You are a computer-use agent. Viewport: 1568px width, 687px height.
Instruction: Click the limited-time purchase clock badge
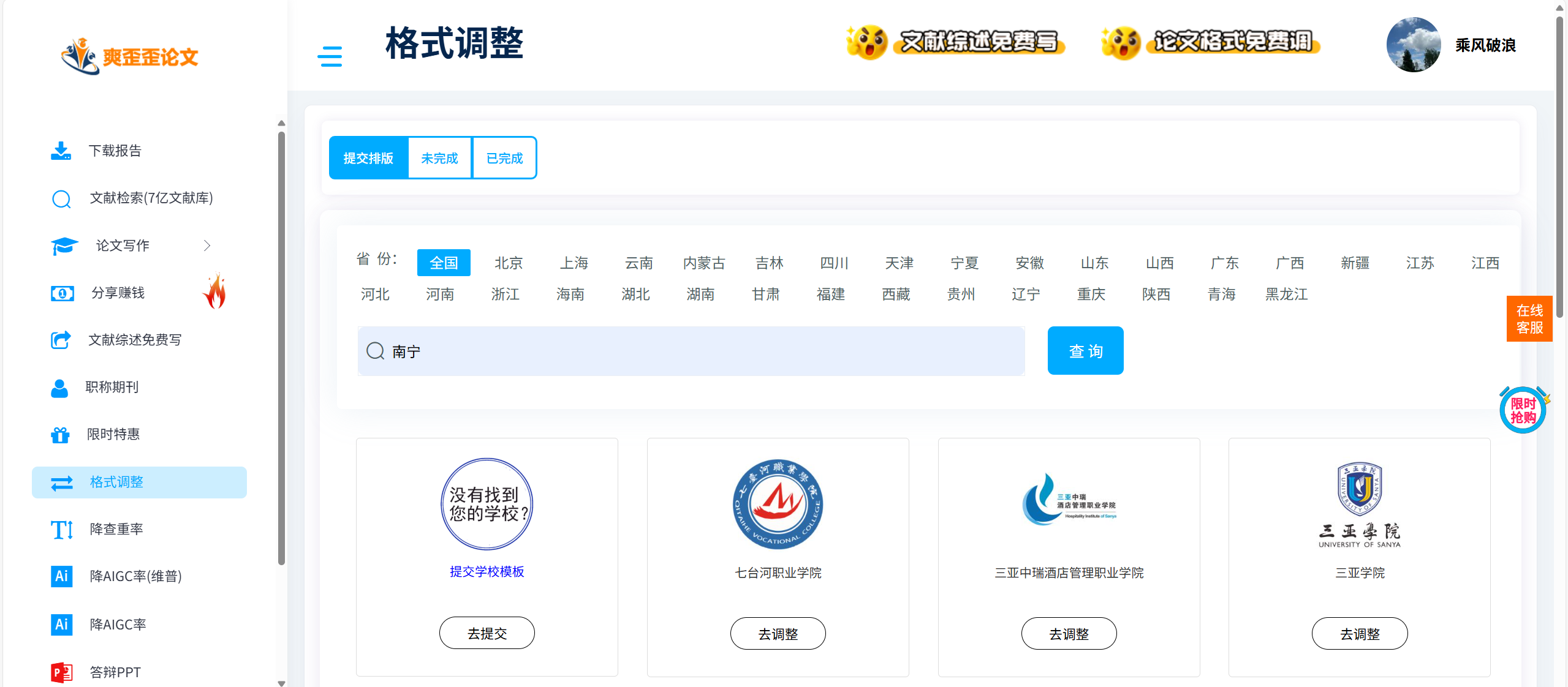click(1523, 410)
